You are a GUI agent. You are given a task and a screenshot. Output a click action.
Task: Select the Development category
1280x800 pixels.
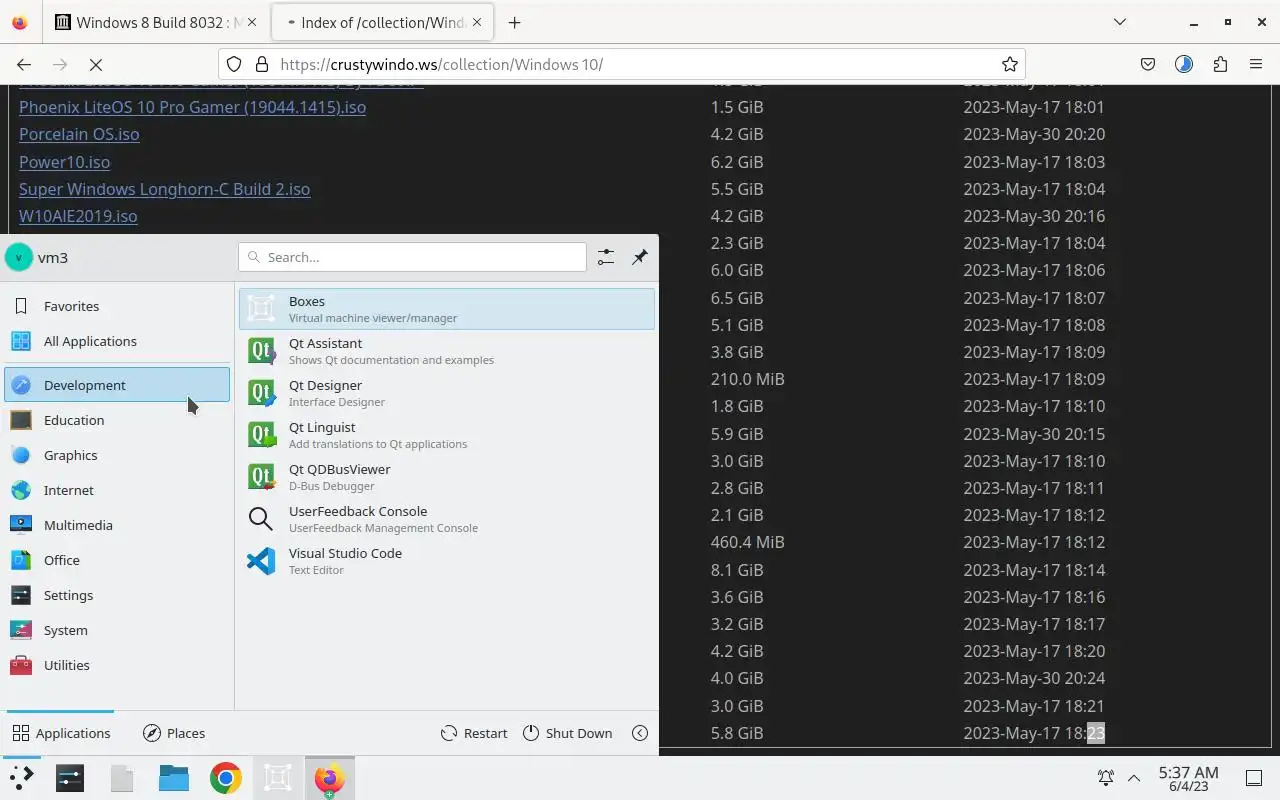(117, 385)
